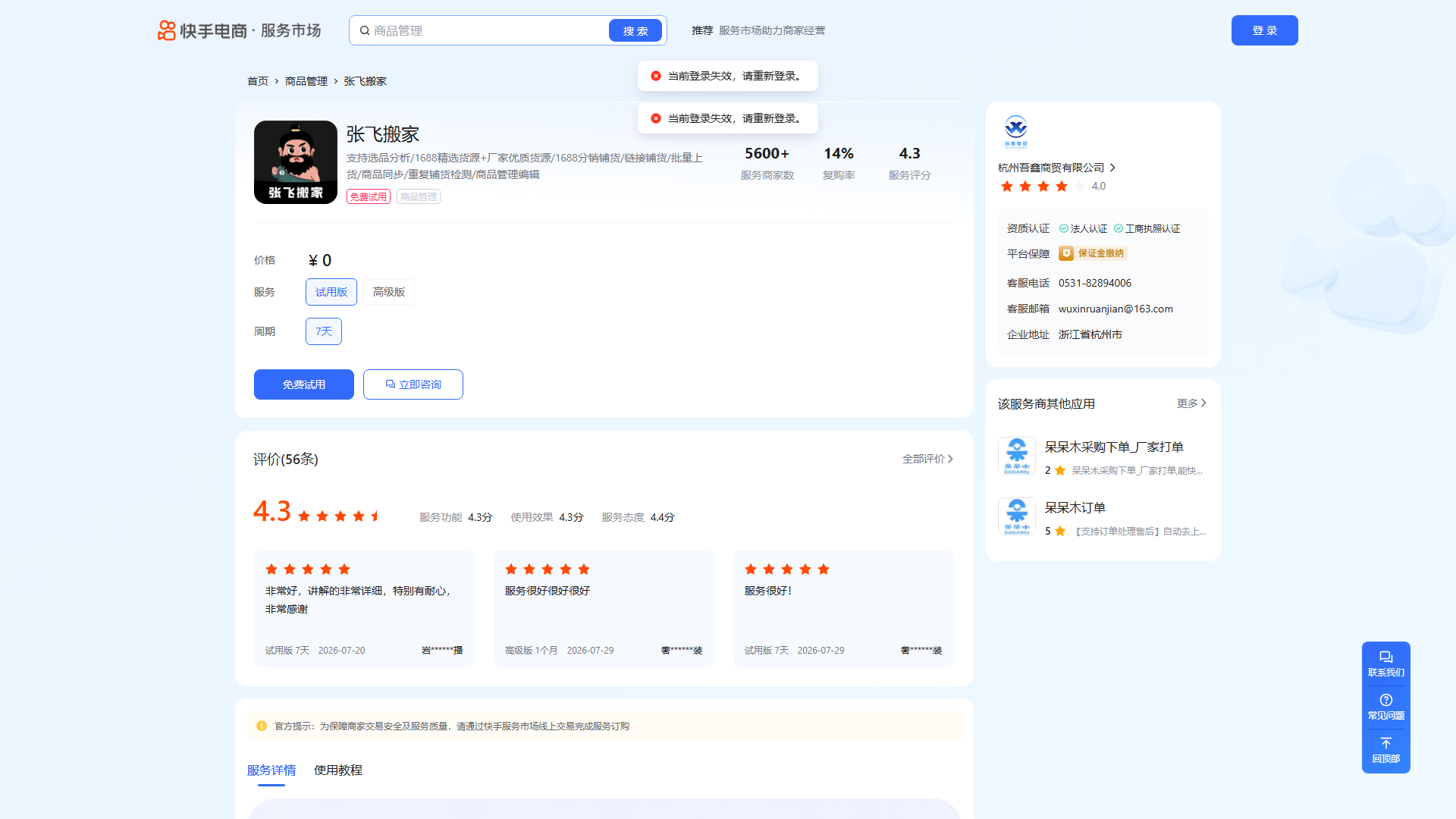Click the star beside rating 2 of 呆呆木采购下单
This screenshot has width=1456, height=819.
tap(1060, 470)
